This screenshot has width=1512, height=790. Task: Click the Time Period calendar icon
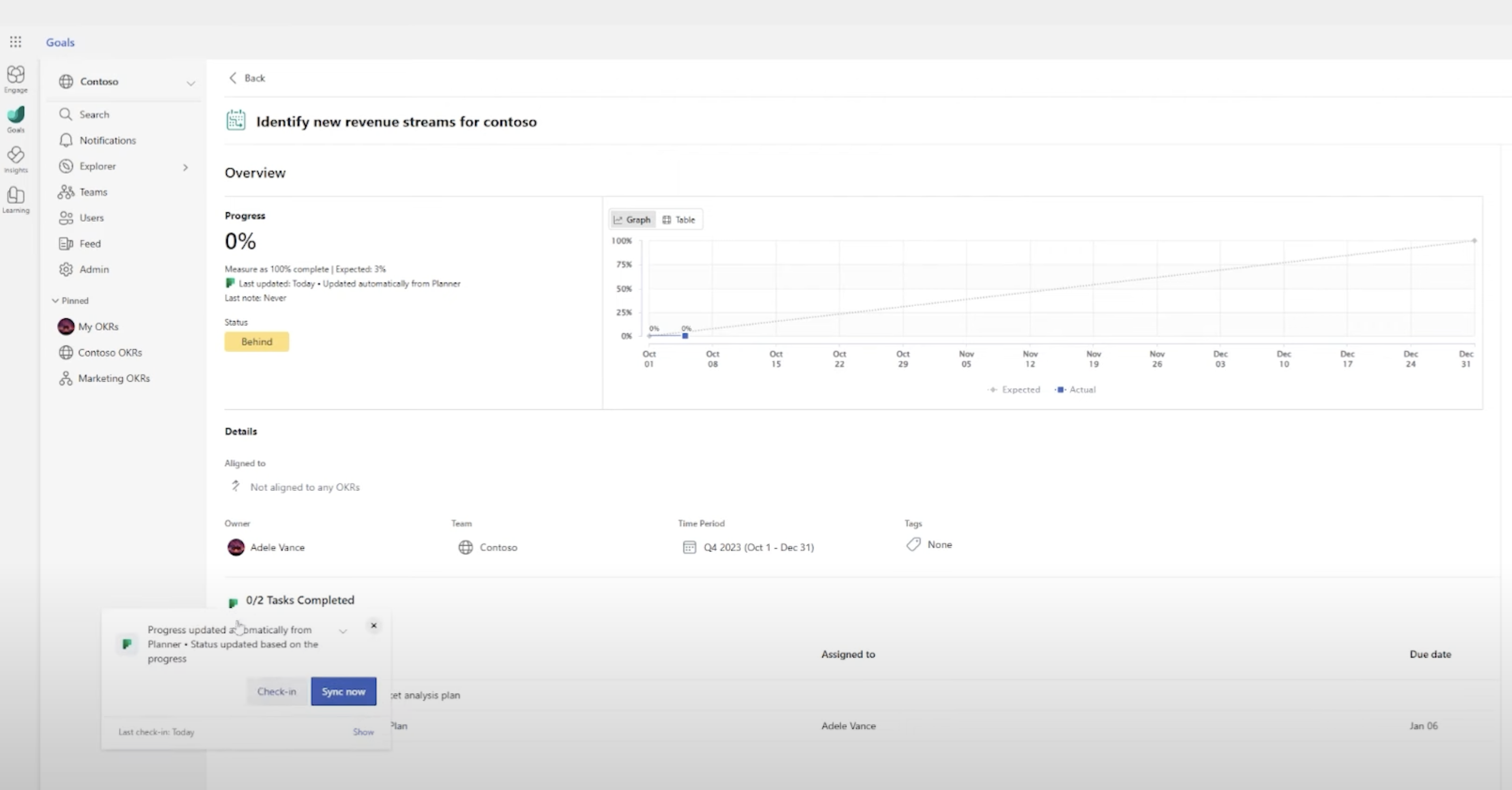(689, 547)
